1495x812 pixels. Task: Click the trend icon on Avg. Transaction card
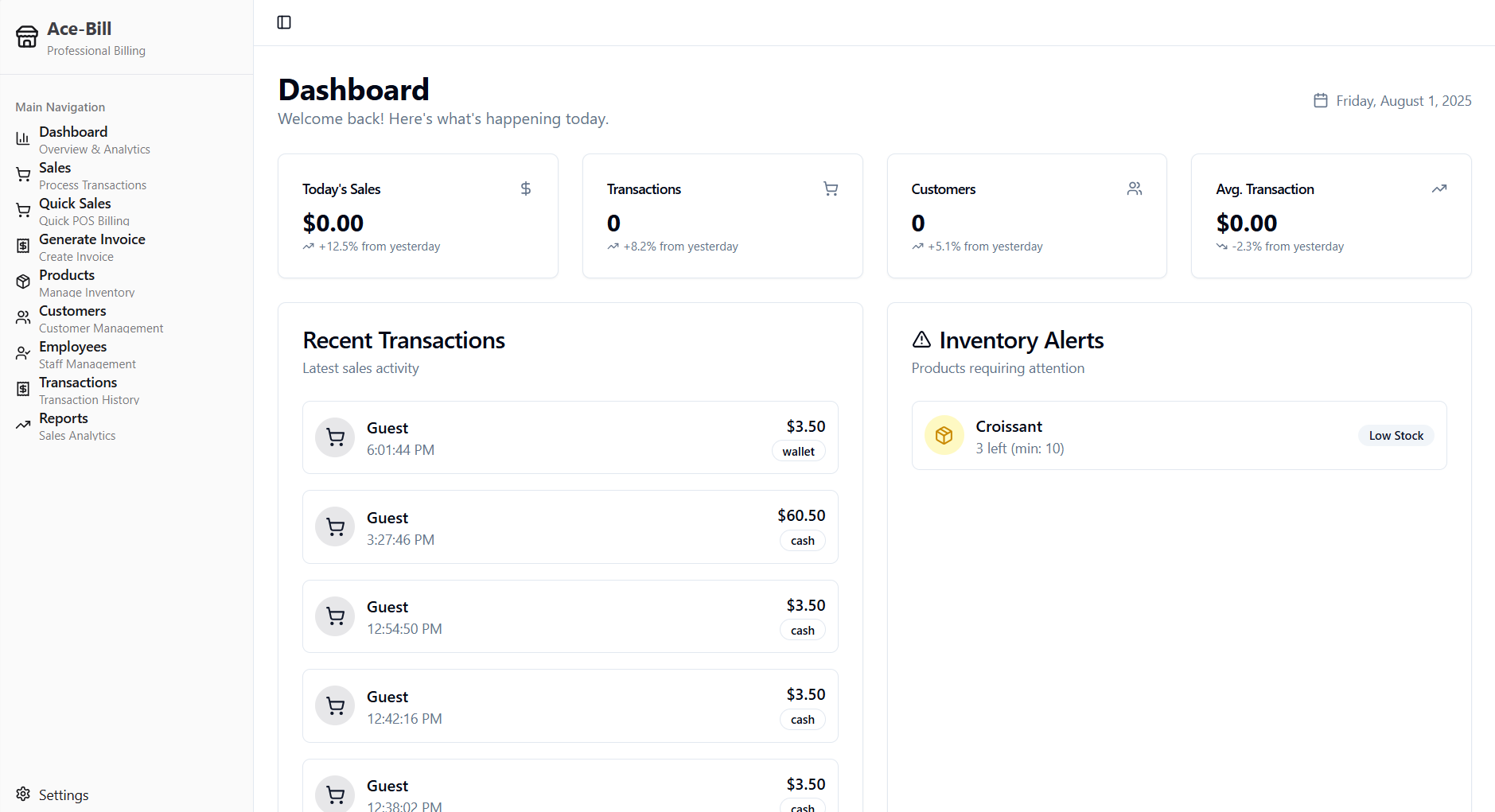coord(1439,188)
